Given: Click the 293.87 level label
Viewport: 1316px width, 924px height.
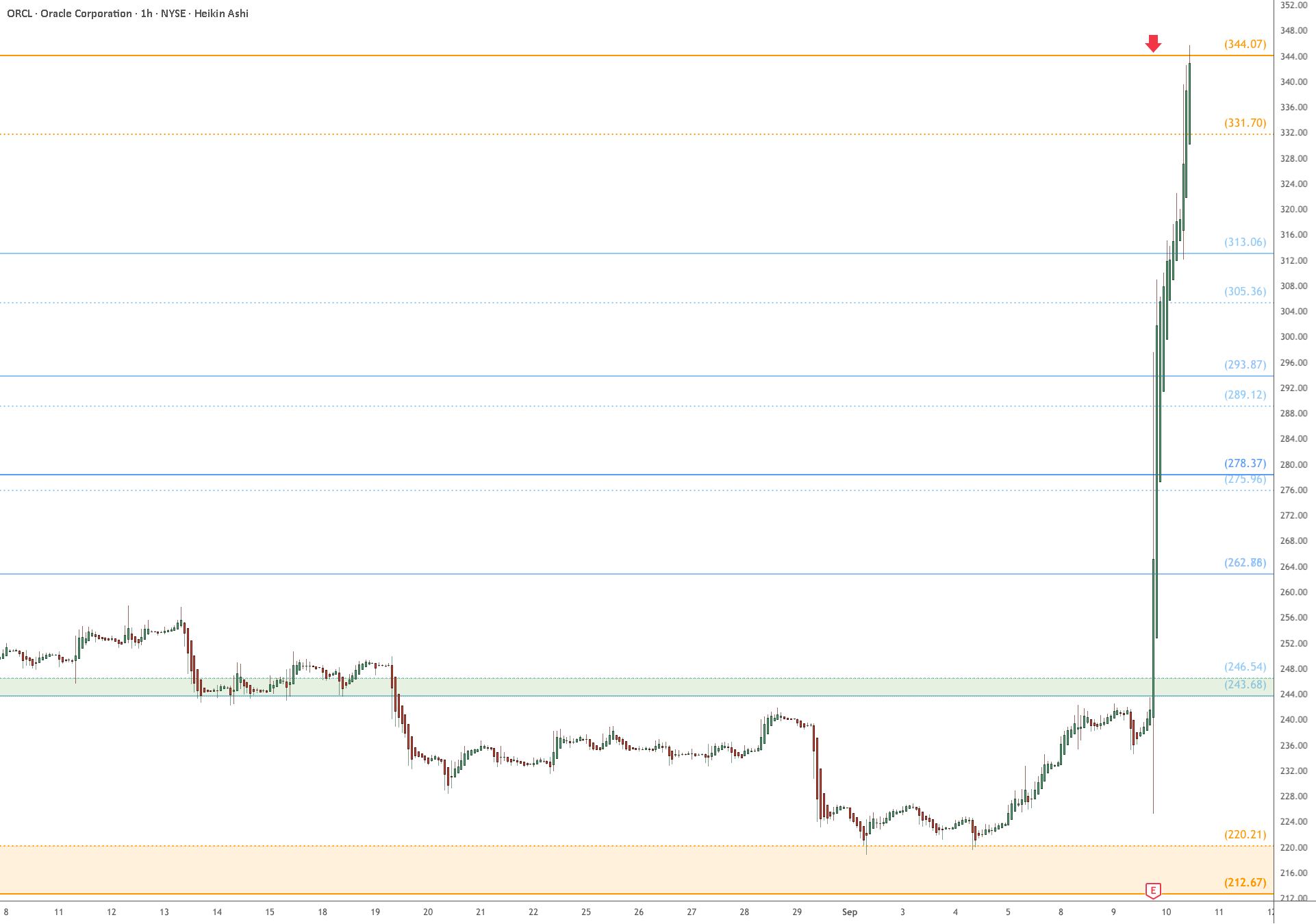Looking at the screenshot, I should click(x=1245, y=364).
